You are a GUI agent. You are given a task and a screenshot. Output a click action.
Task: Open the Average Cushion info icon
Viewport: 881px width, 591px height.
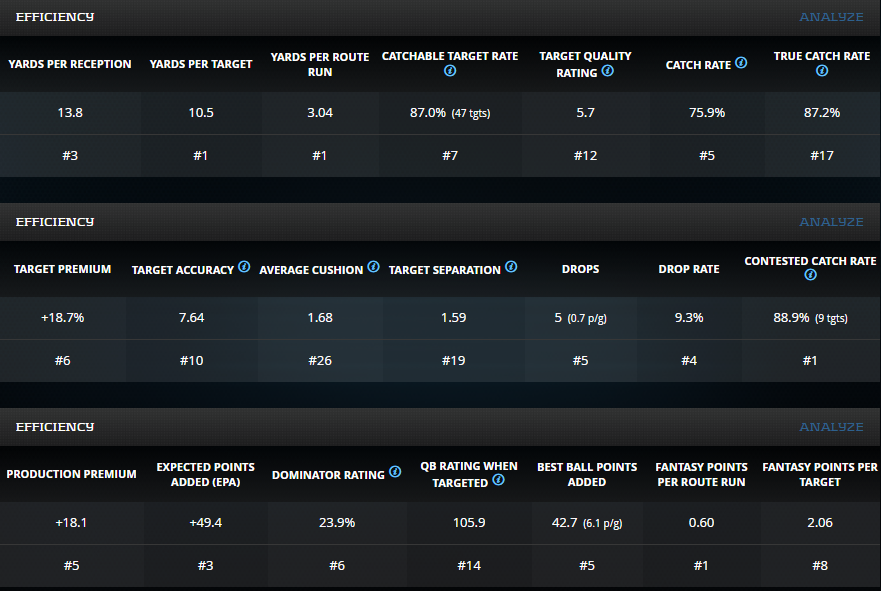coord(373,267)
